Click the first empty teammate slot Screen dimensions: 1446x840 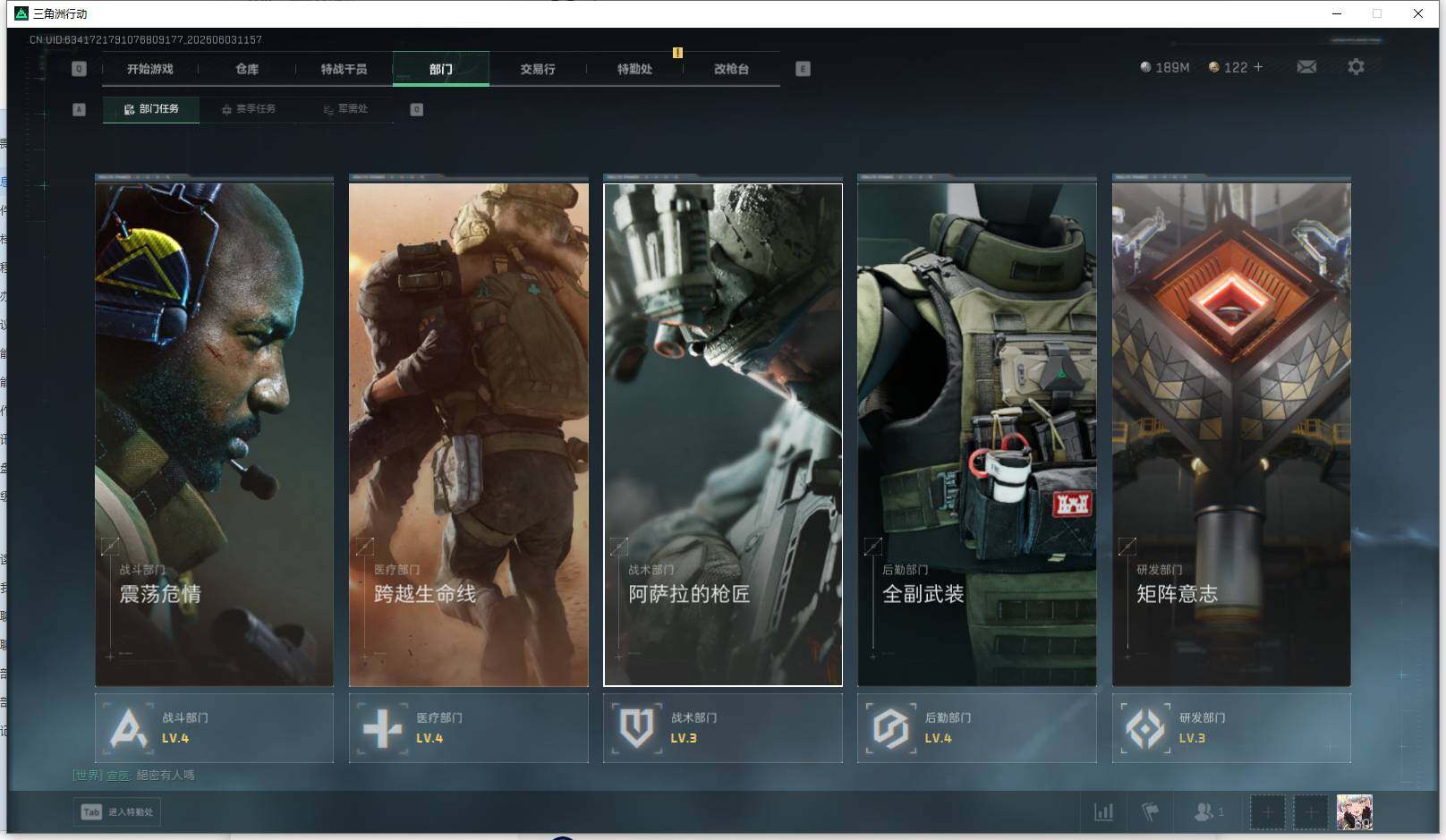pos(1267,811)
